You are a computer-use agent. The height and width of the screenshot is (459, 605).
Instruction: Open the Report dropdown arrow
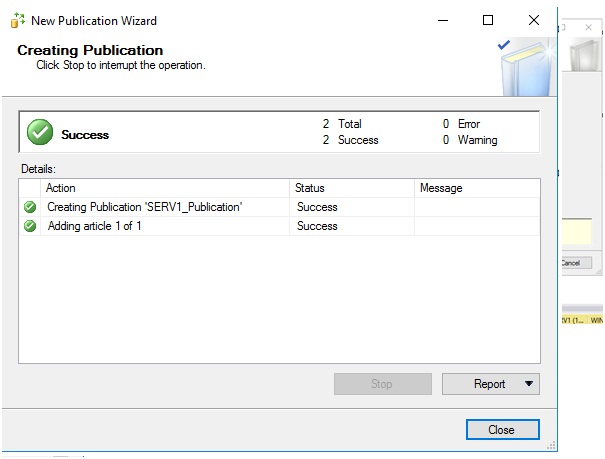coord(529,384)
